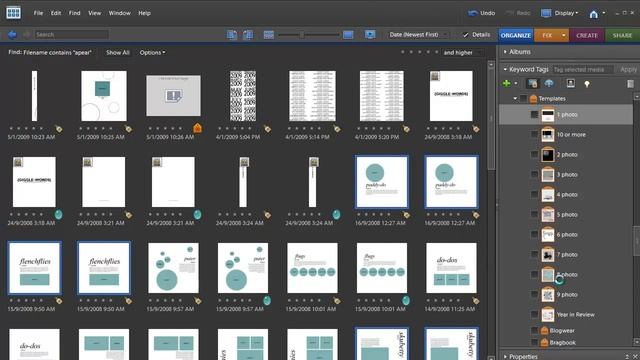Image resolution: width=640 pixels, height=360 pixels.
Task: Click the Show All button
Action: pos(118,52)
